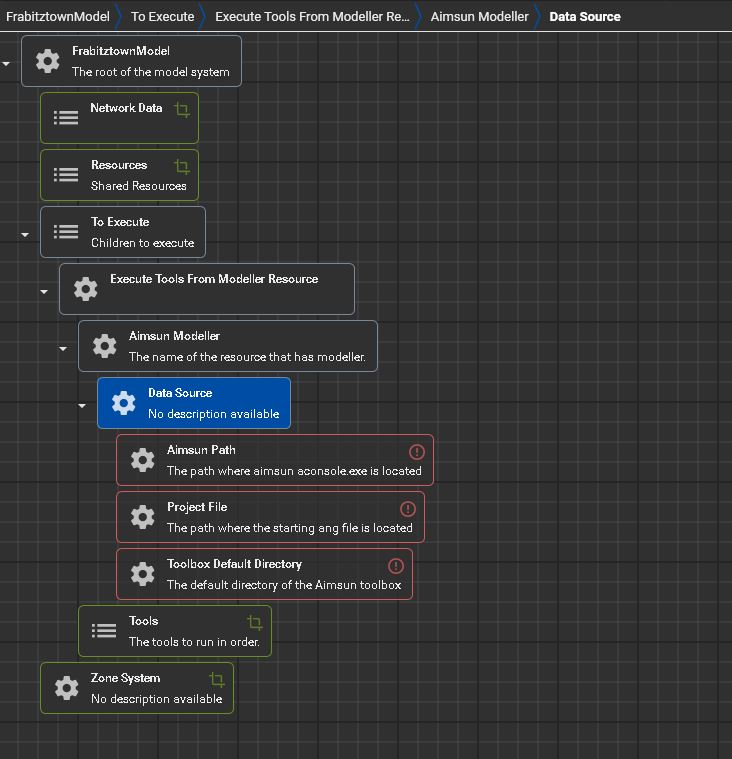Select 'The path where aimsun aconsole.exe is located'
Viewport: 732px width, 759px height.
294,471
